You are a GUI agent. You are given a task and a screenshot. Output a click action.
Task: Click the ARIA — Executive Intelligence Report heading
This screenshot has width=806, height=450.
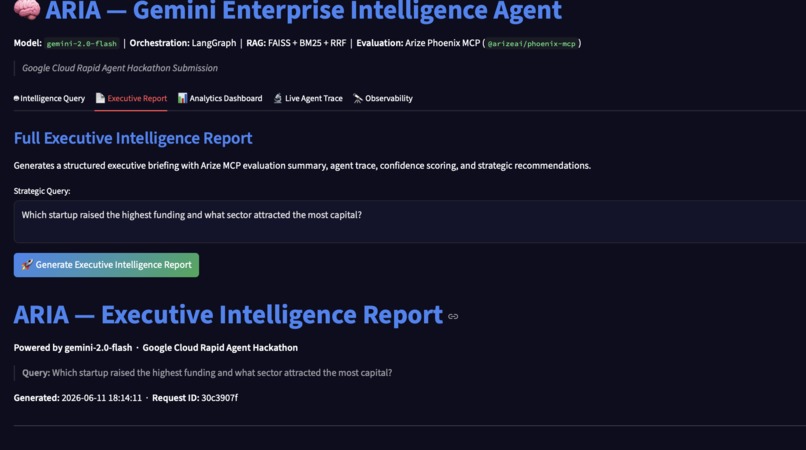tap(228, 315)
